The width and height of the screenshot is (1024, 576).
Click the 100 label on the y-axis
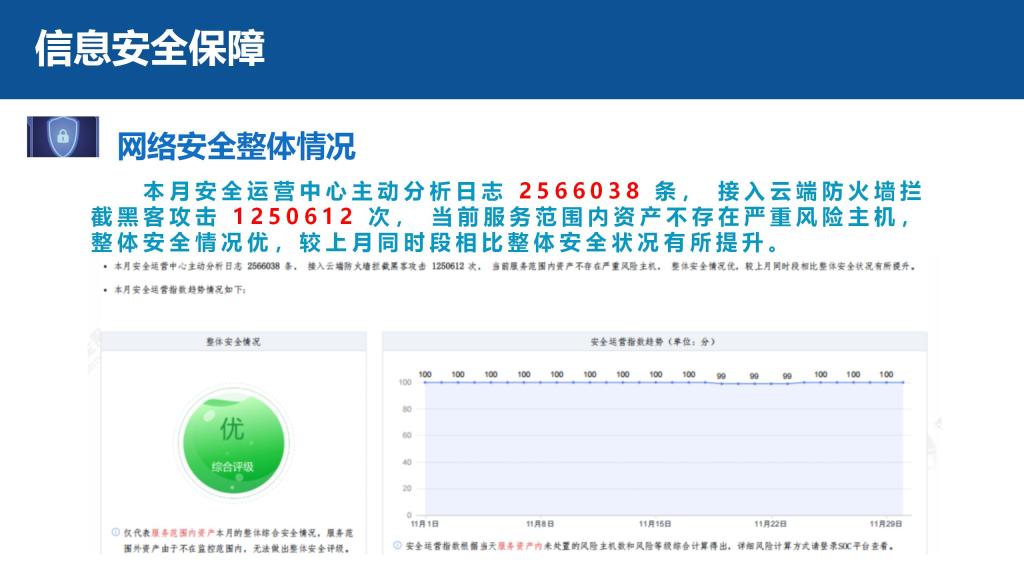tap(405, 382)
